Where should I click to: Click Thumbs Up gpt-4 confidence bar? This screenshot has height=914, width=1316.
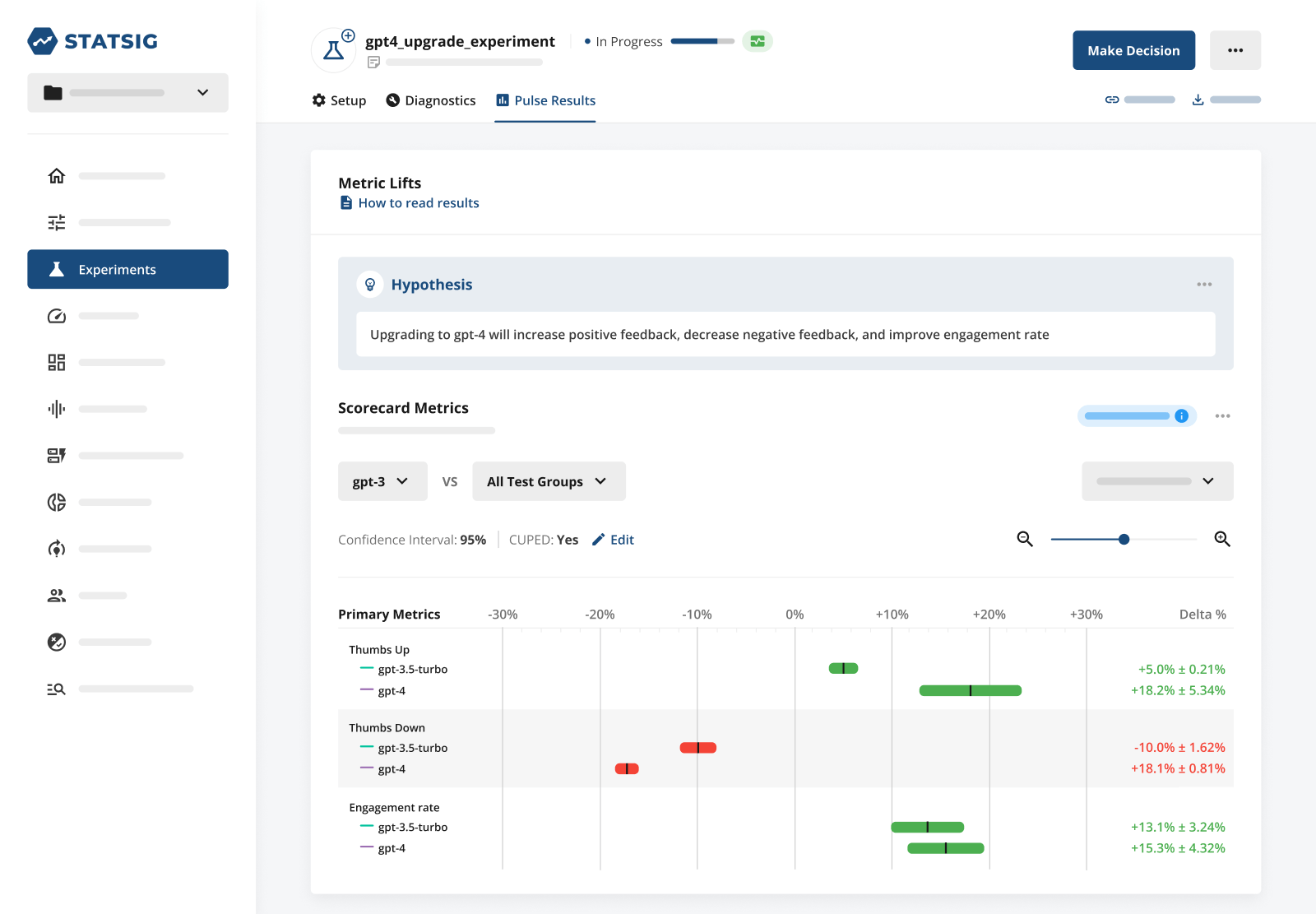[971, 691]
